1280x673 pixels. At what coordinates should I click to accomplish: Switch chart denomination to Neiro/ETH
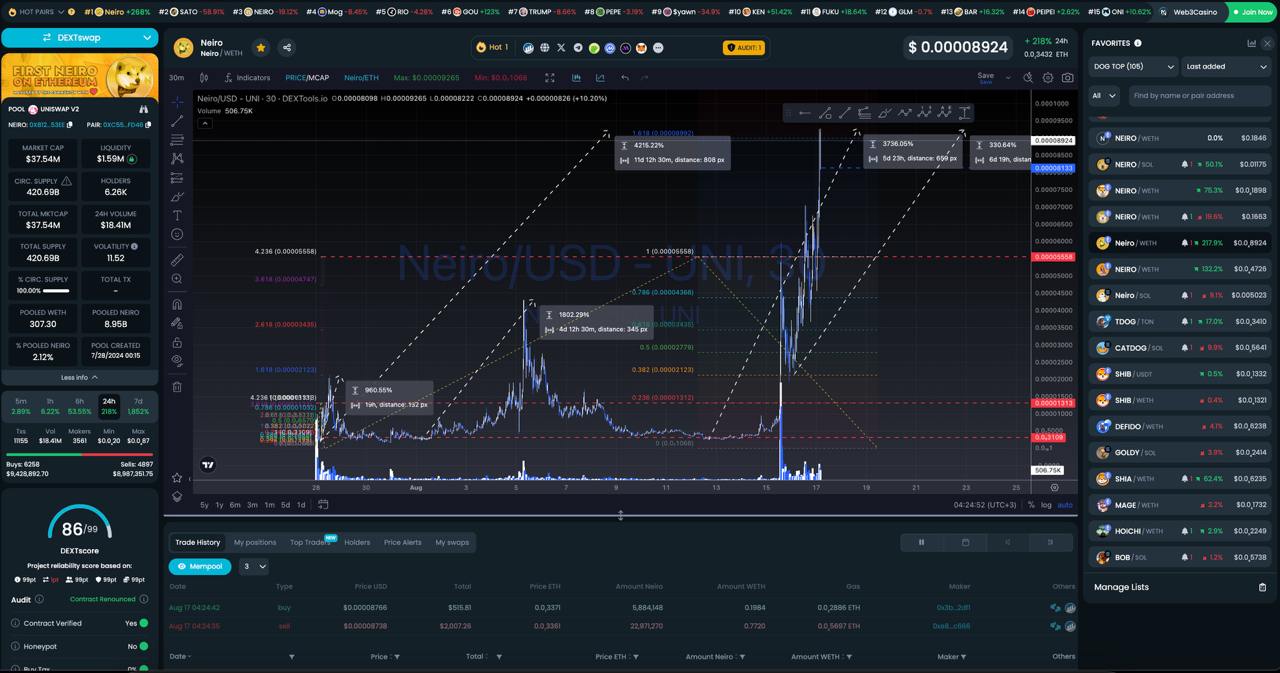coord(361,77)
